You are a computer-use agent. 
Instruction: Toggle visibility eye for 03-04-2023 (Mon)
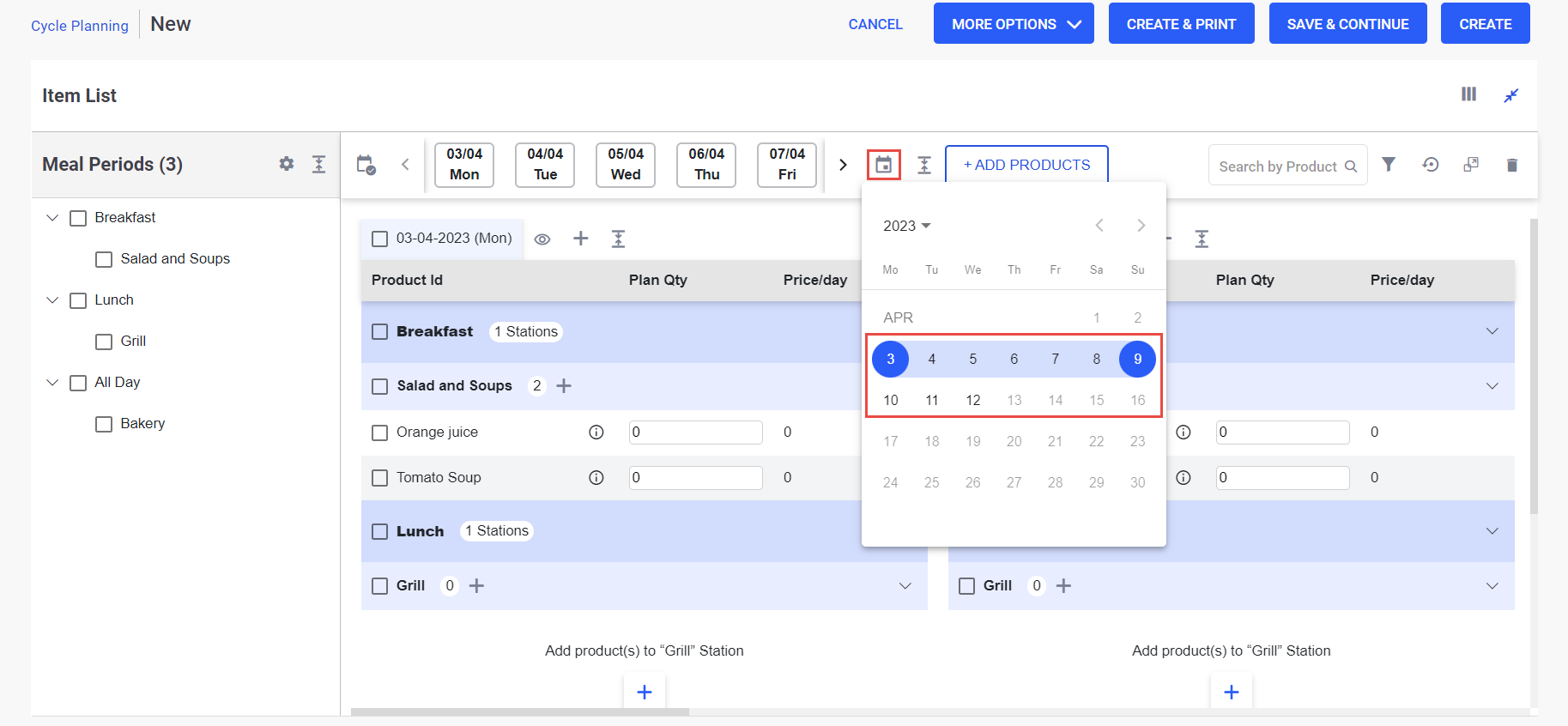coord(542,239)
